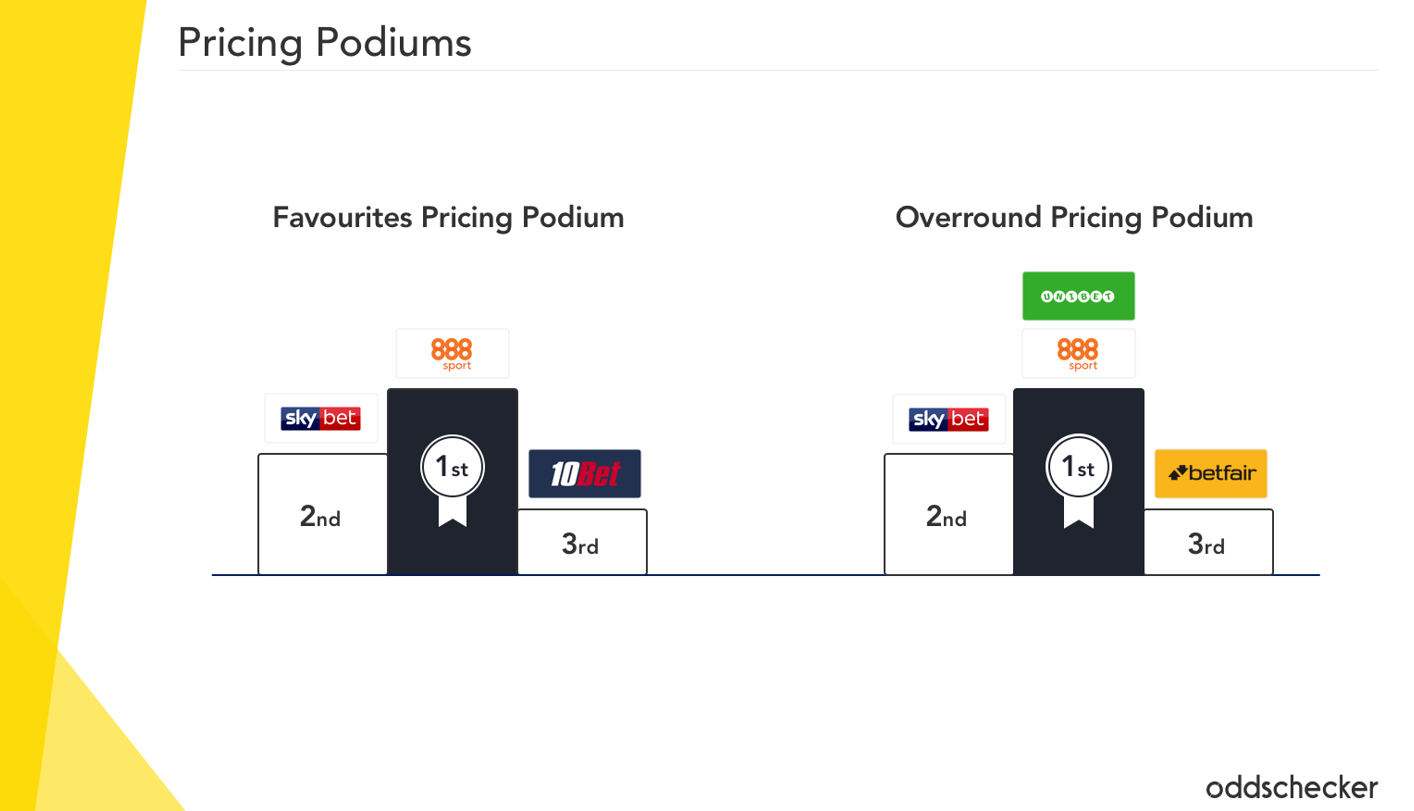Click the 2nd place block on the Overround podium
1414x811 pixels.
coord(948,516)
